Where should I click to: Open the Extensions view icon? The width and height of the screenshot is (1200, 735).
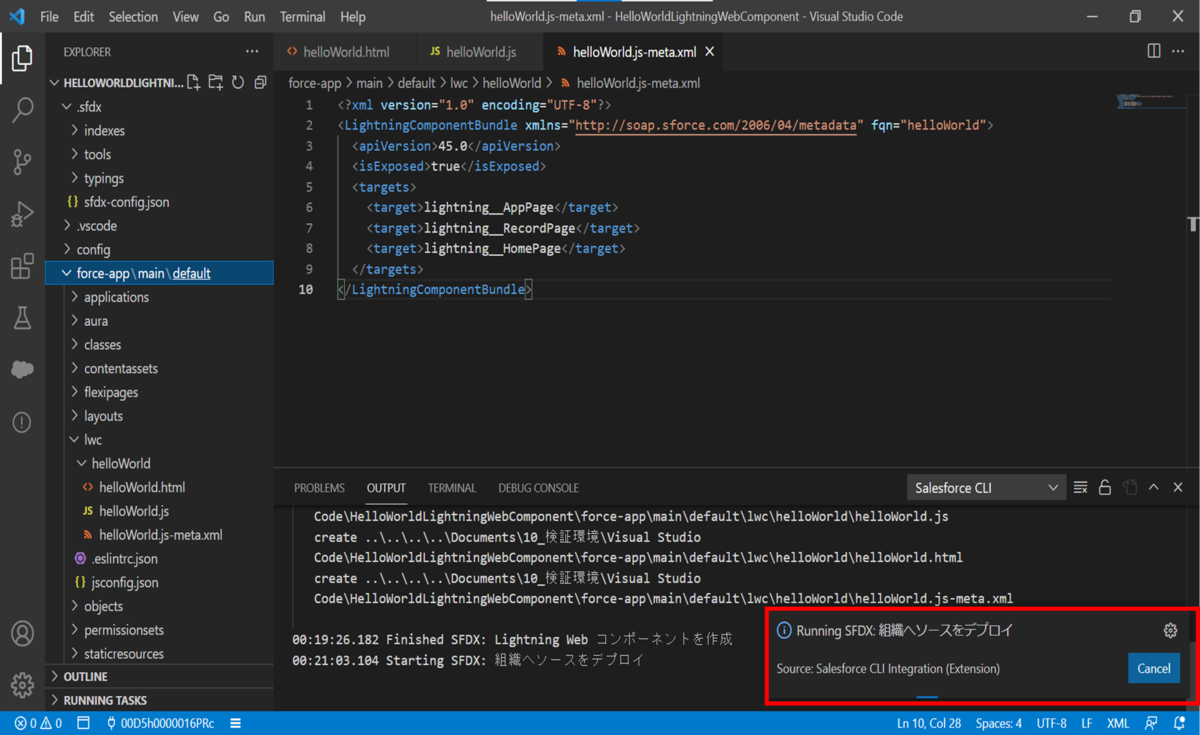click(22, 266)
